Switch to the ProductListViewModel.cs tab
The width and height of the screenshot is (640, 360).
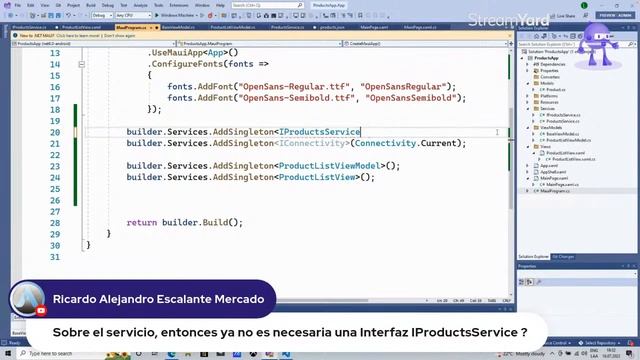(233, 27)
